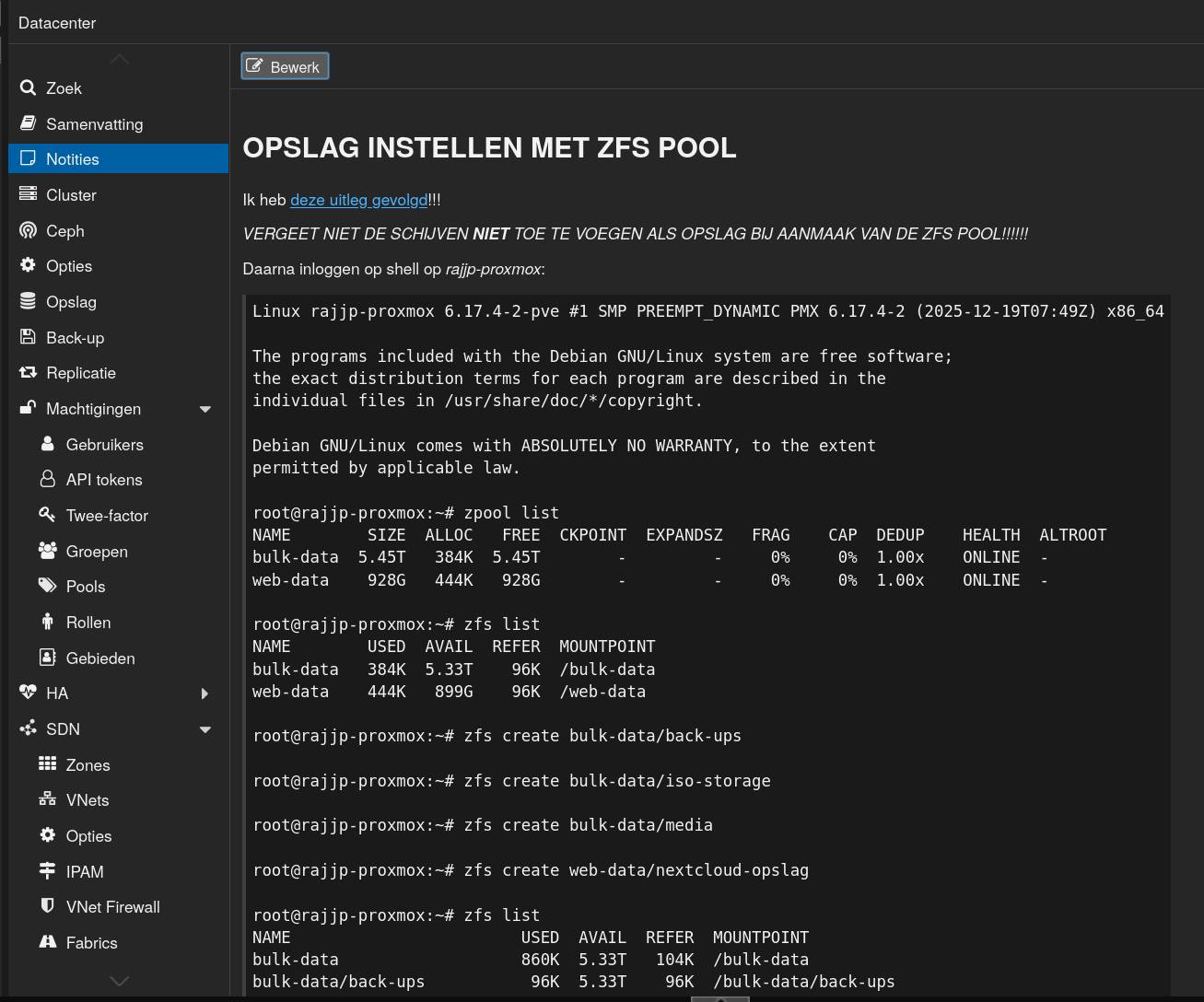
Task: Click the Opslag database icon
Action: click(x=28, y=301)
